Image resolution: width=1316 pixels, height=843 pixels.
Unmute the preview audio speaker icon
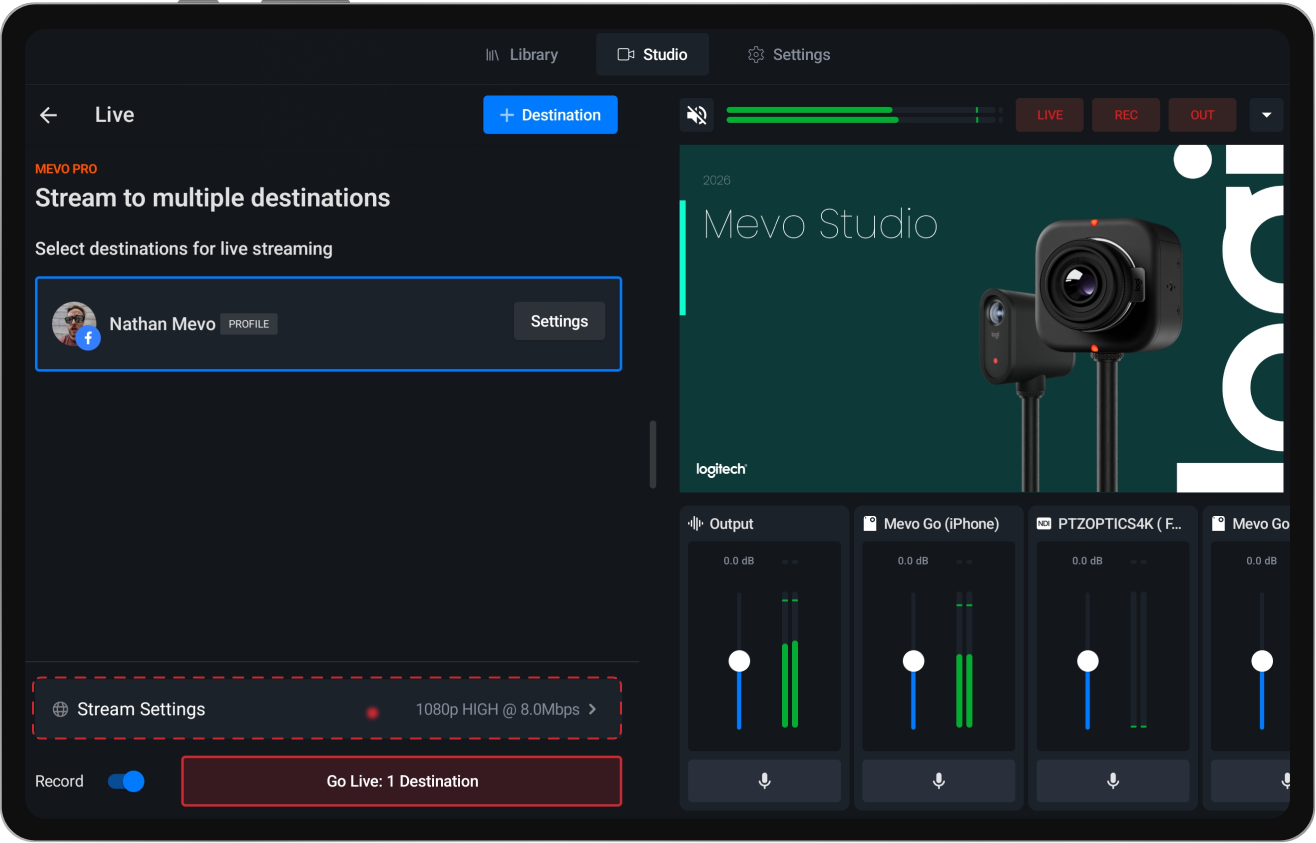pos(696,114)
